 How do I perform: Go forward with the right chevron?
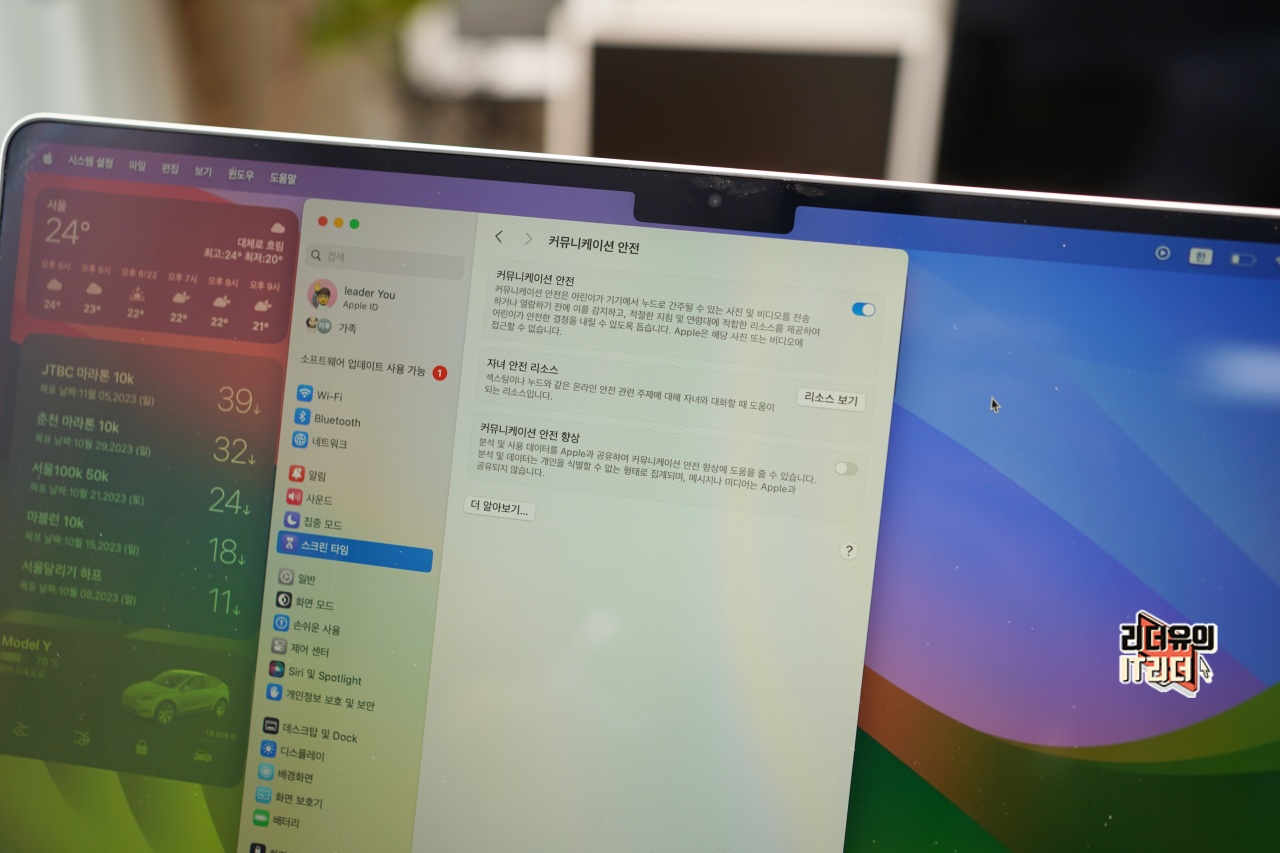(528, 240)
